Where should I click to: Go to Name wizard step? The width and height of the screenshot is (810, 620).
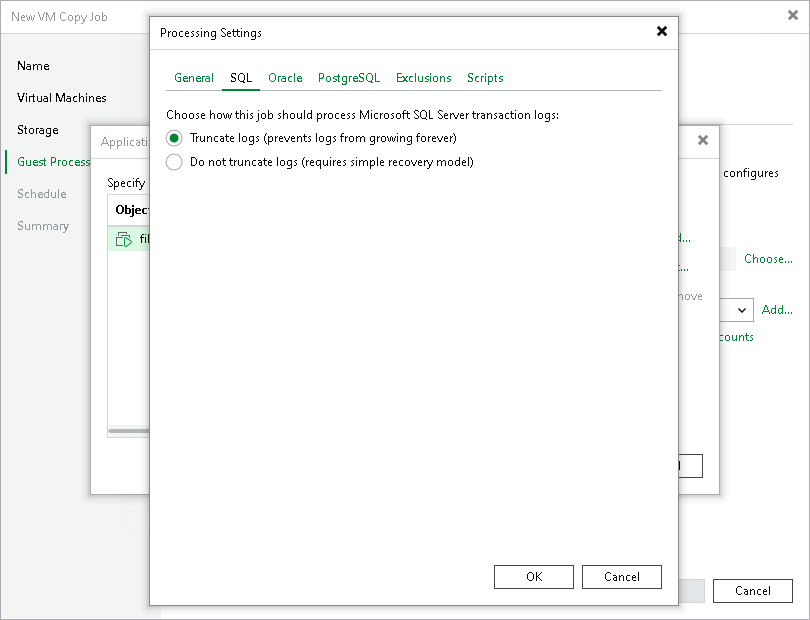click(x=34, y=66)
